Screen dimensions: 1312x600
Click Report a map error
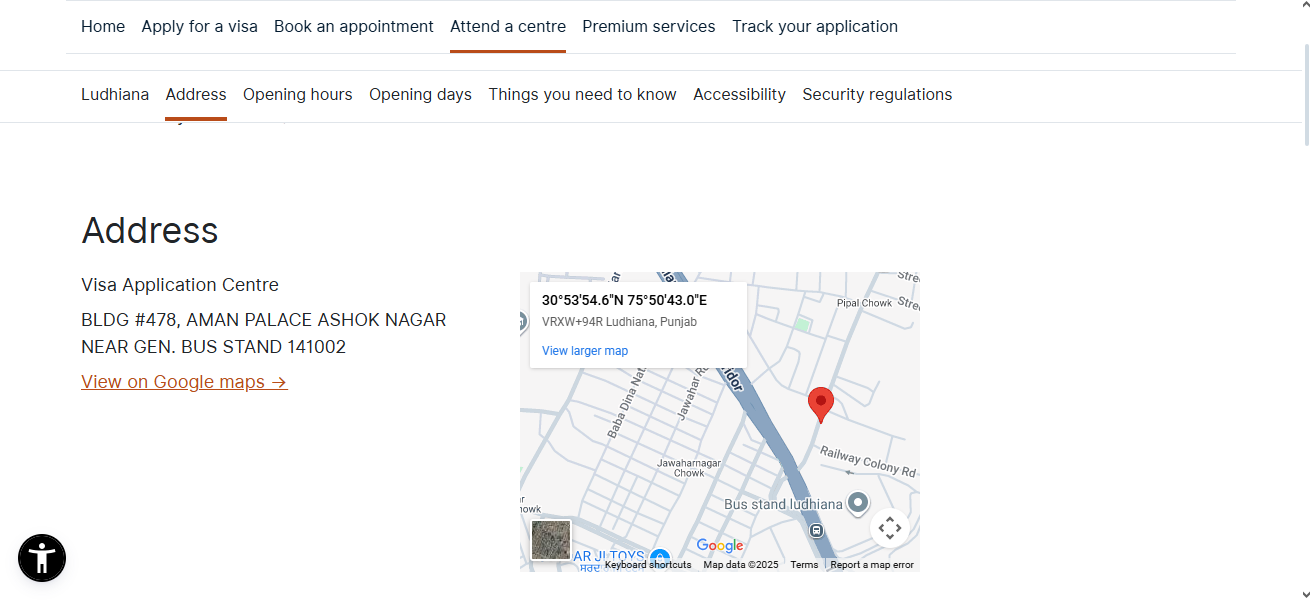point(871,564)
